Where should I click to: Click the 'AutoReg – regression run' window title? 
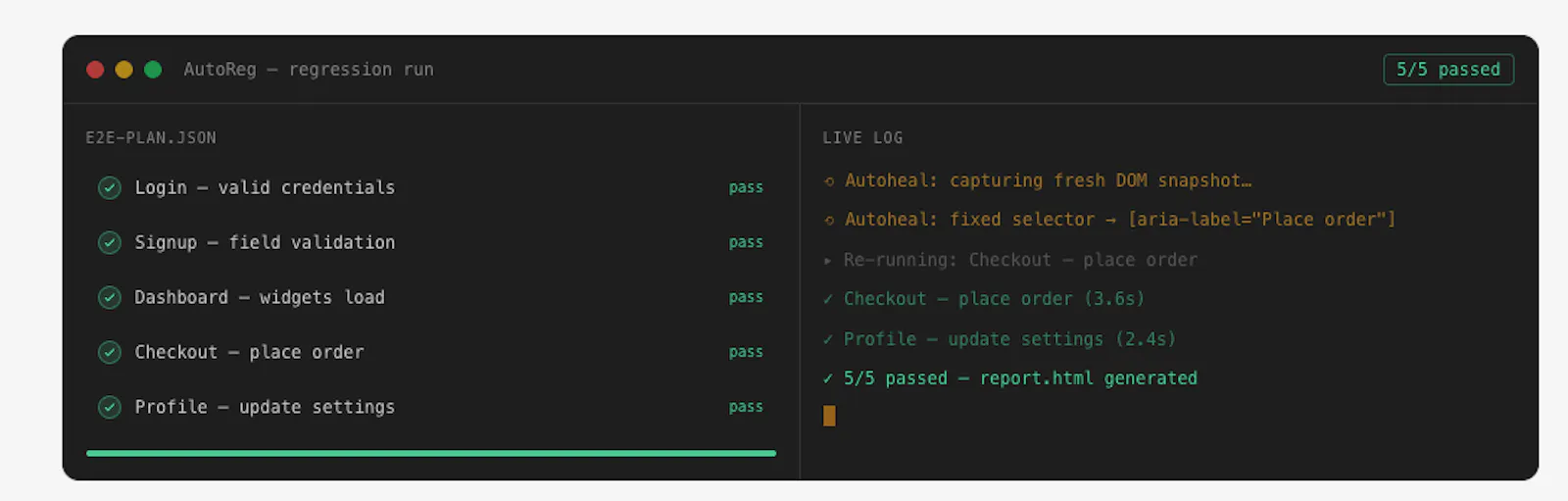(x=309, y=70)
